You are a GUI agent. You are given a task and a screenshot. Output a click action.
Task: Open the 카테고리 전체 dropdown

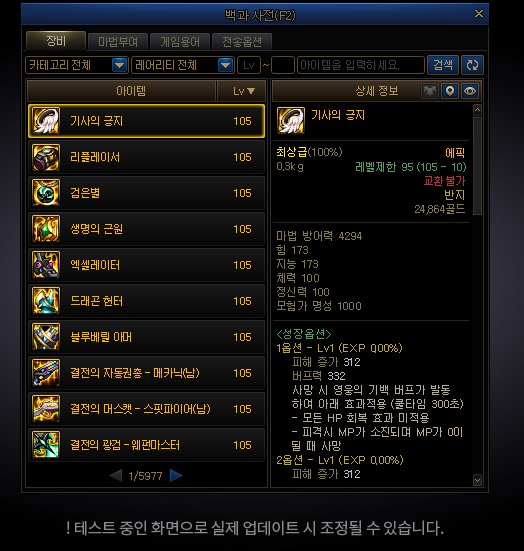pyautogui.click(x=77, y=65)
